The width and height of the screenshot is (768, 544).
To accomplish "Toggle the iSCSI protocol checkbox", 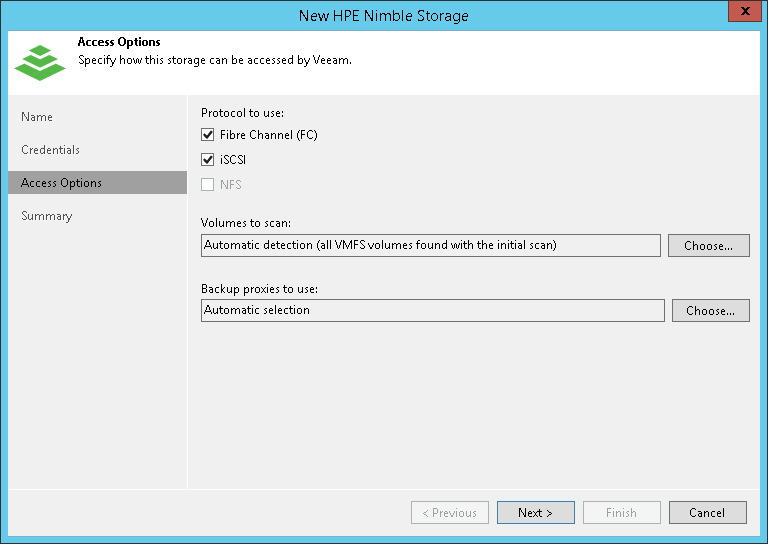I will coord(208,160).
